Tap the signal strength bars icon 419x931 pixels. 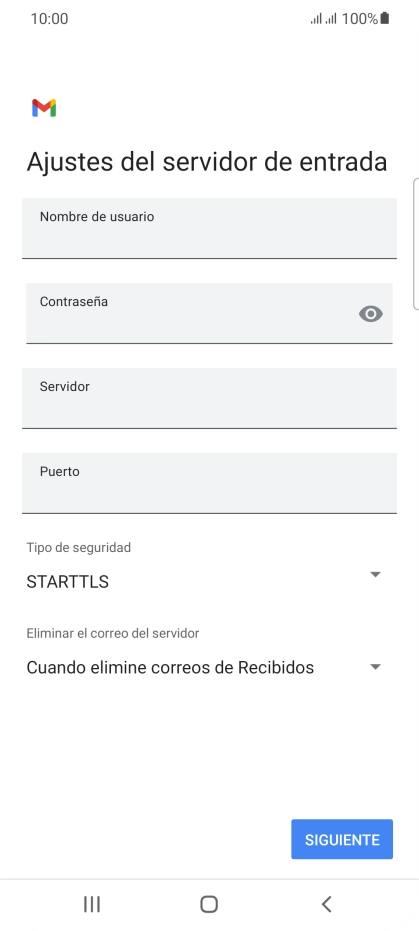(323, 19)
